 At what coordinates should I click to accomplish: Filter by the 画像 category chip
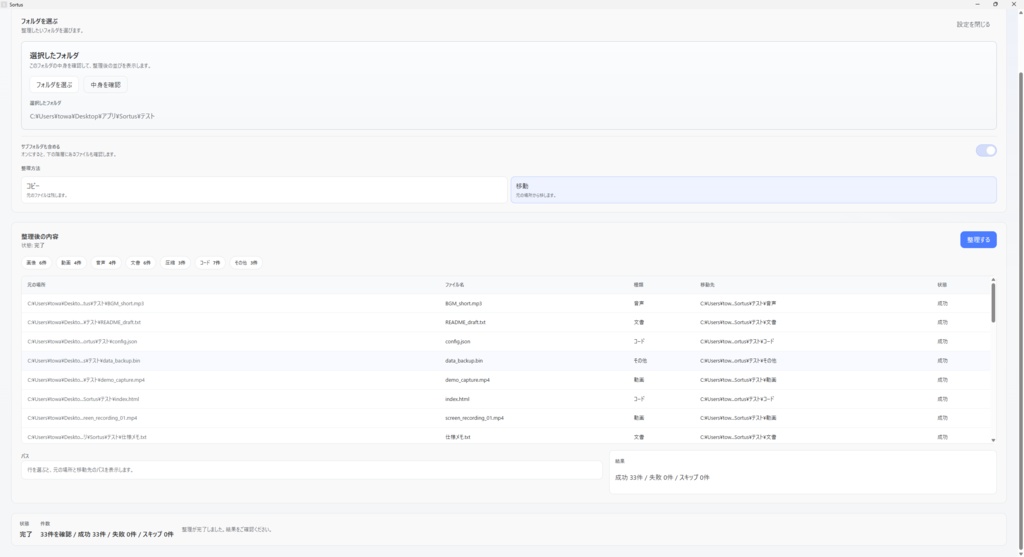[x=37, y=262]
